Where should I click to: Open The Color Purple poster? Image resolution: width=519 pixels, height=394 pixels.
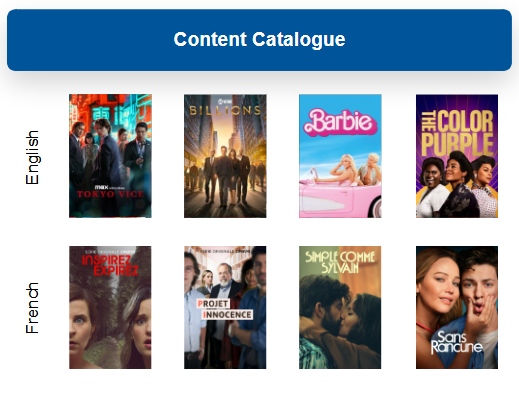[x=457, y=156]
